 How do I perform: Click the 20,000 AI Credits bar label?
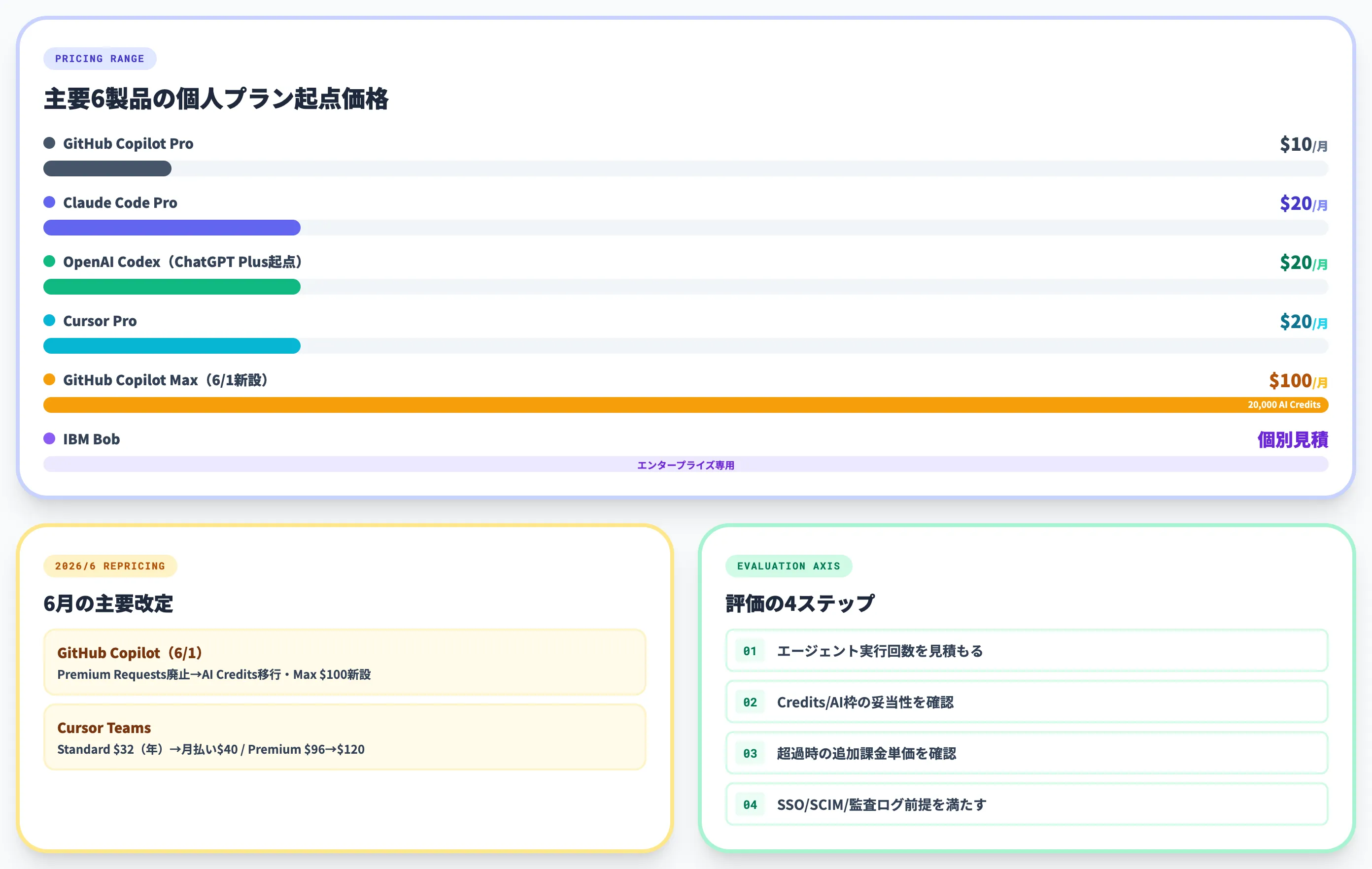(x=1284, y=405)
